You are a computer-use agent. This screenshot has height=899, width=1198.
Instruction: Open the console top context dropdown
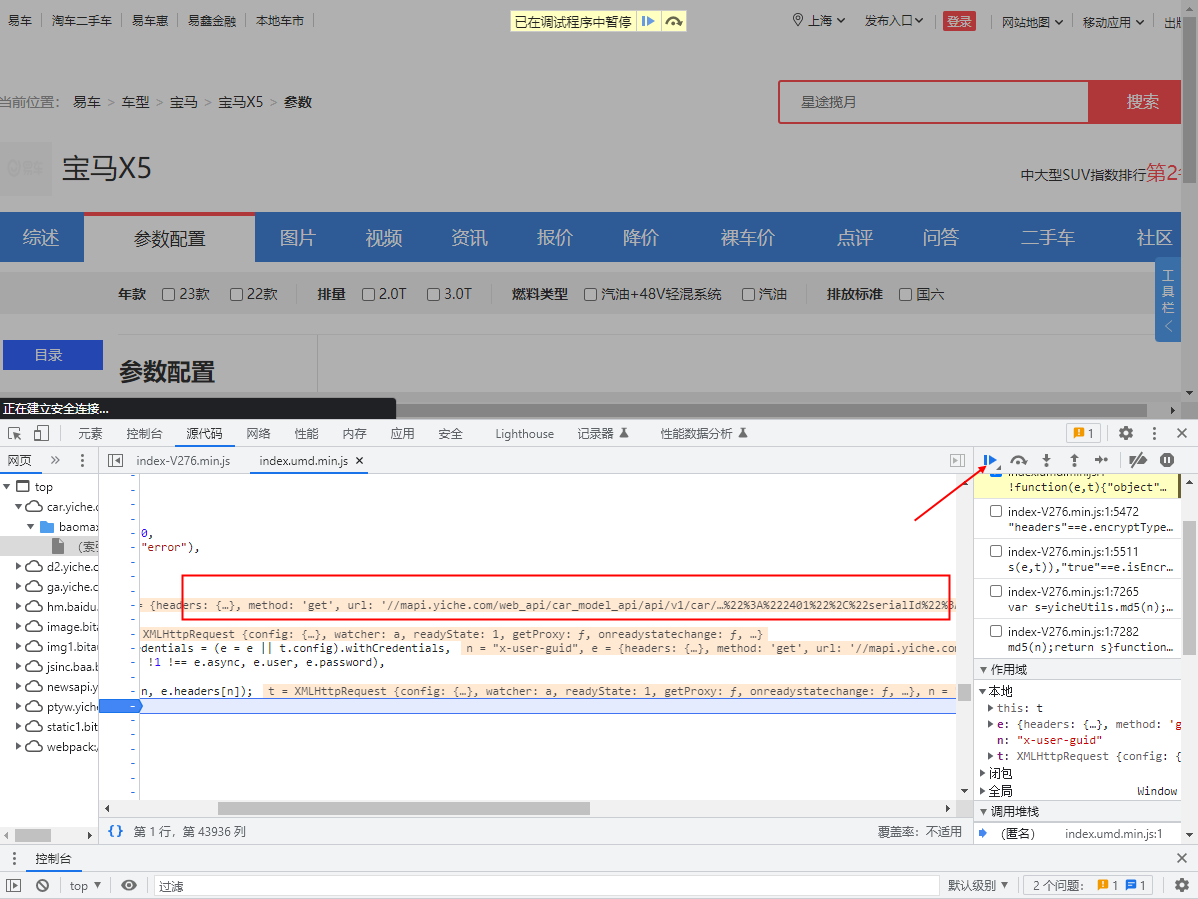(85, 885)
